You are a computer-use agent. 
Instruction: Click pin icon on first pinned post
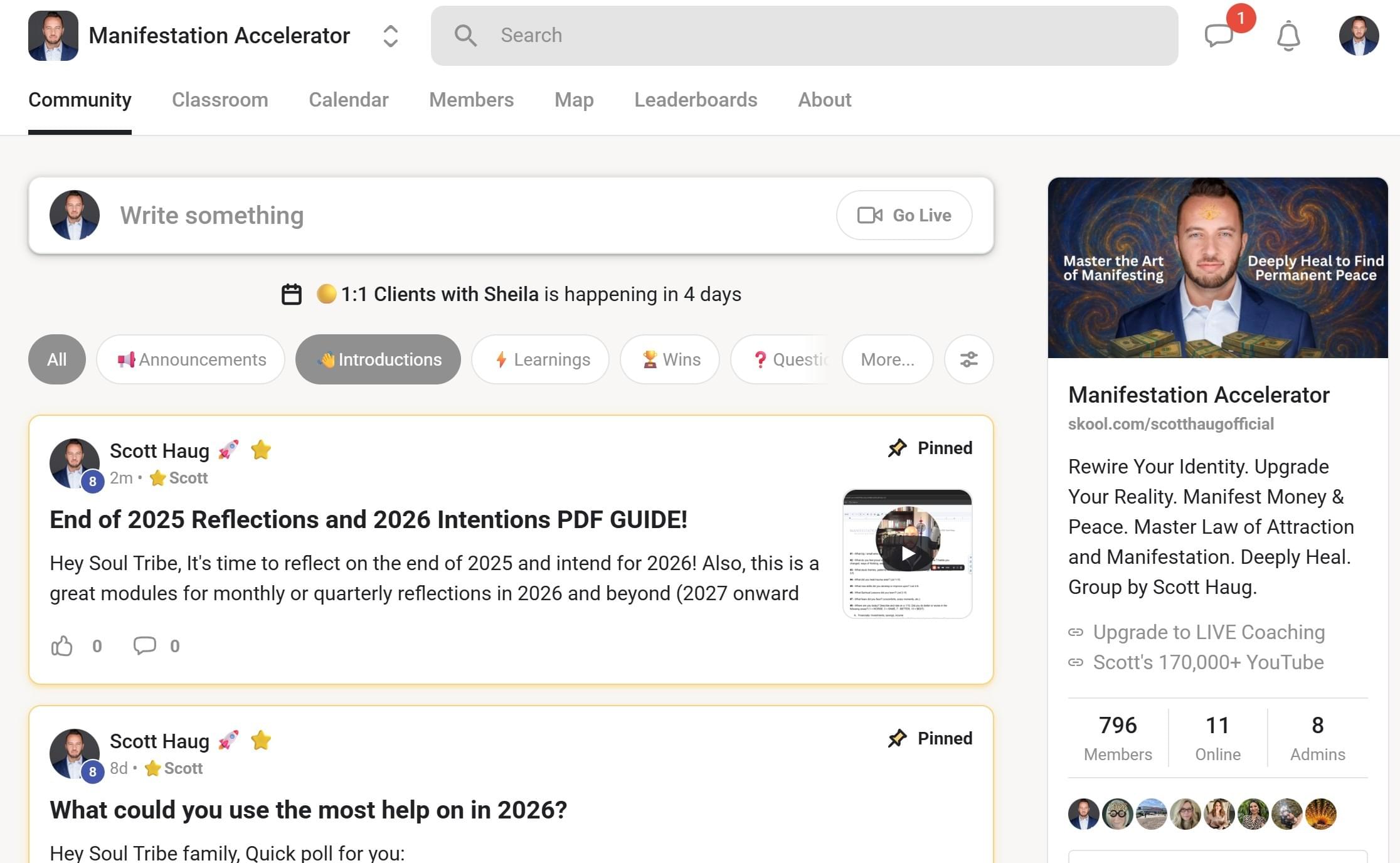[897, 448]
